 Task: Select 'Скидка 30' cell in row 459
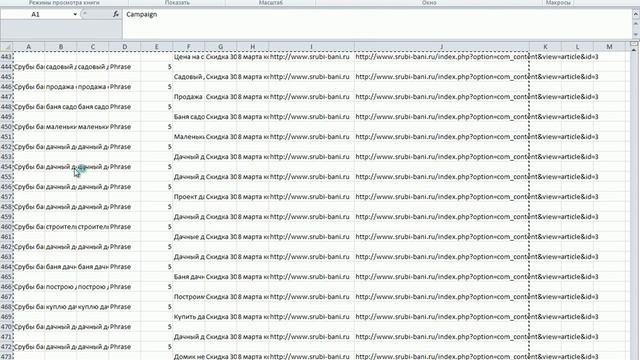pos(220,217)
